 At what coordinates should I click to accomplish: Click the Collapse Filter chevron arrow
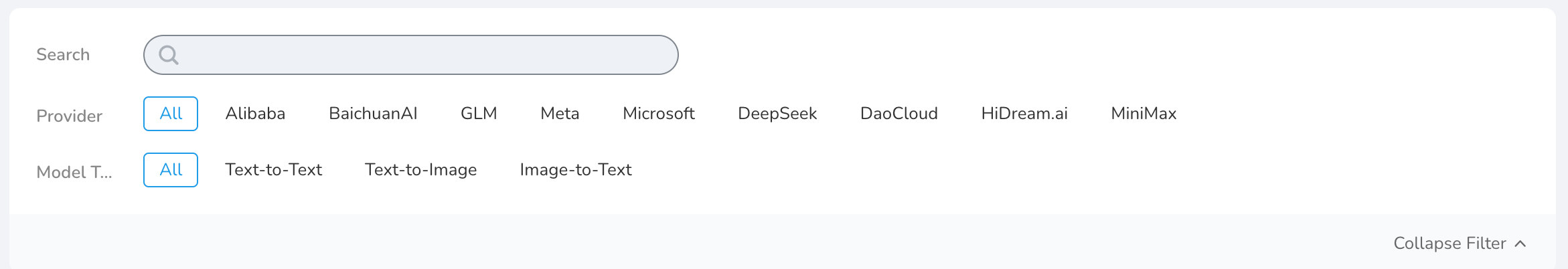(1520, 244)
